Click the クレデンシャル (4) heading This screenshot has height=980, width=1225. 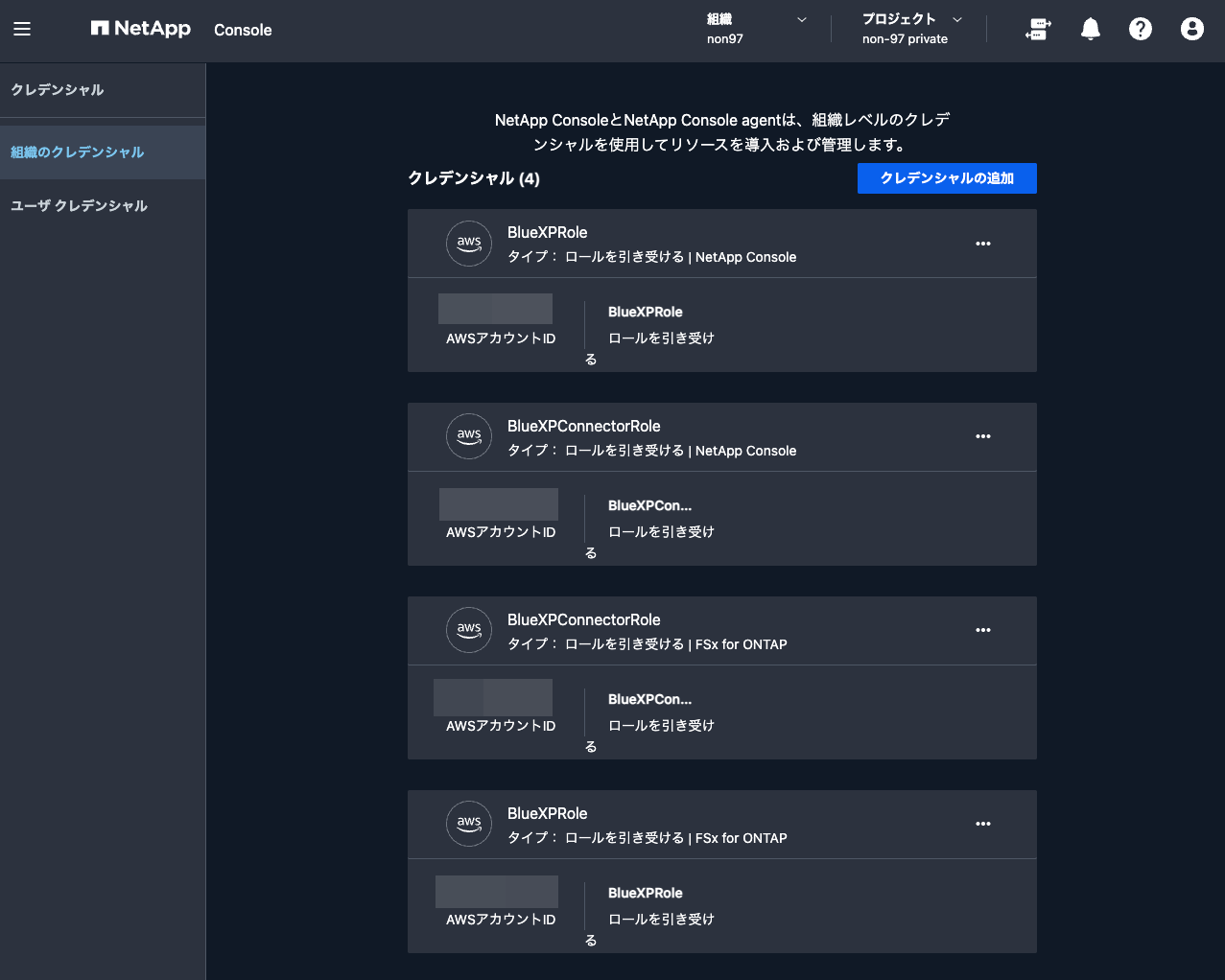pyautogui.click(x=474, y=178)
